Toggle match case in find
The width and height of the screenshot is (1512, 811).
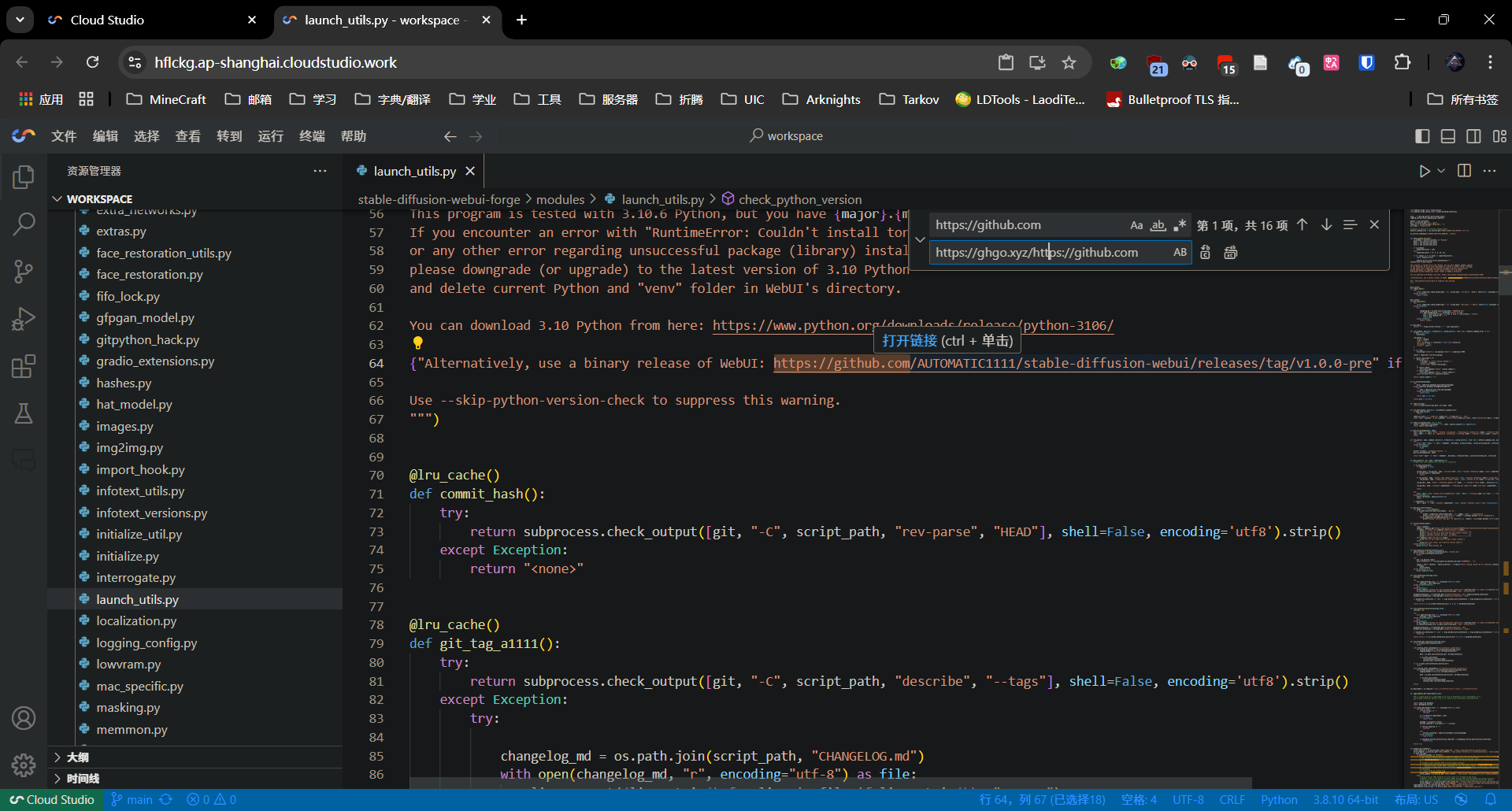[1136, 225]
